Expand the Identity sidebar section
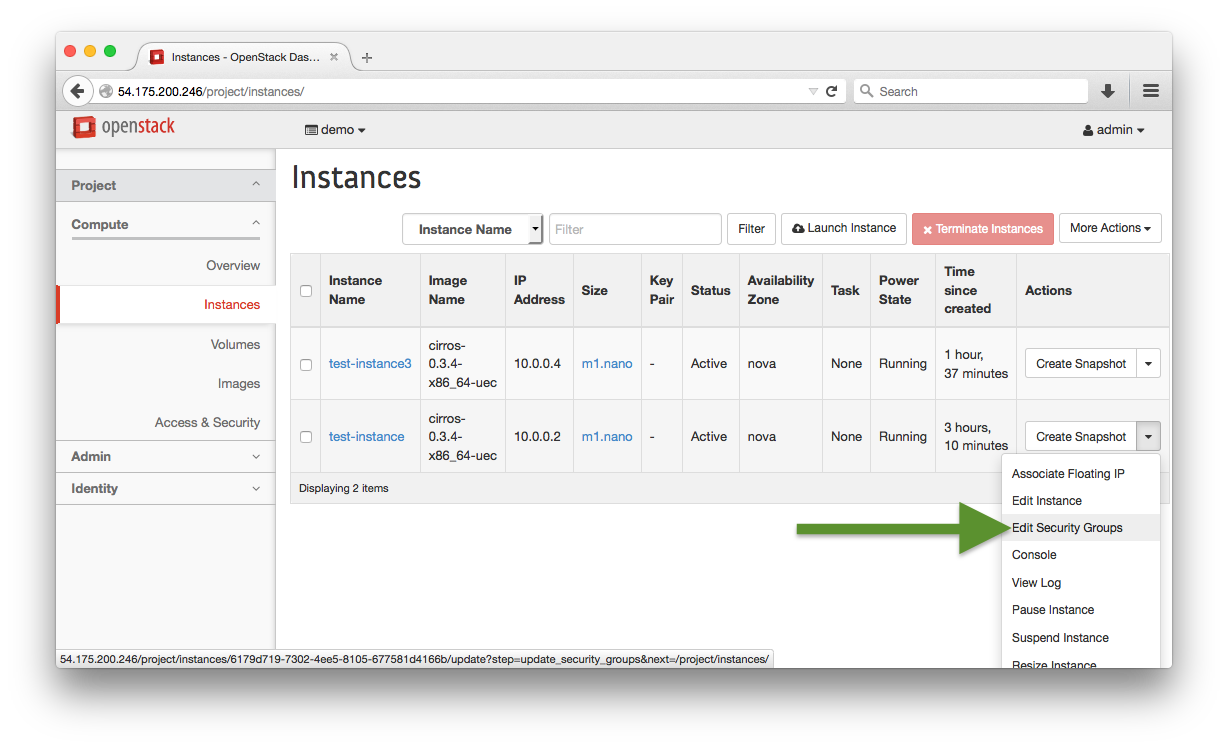 (165, 489)
